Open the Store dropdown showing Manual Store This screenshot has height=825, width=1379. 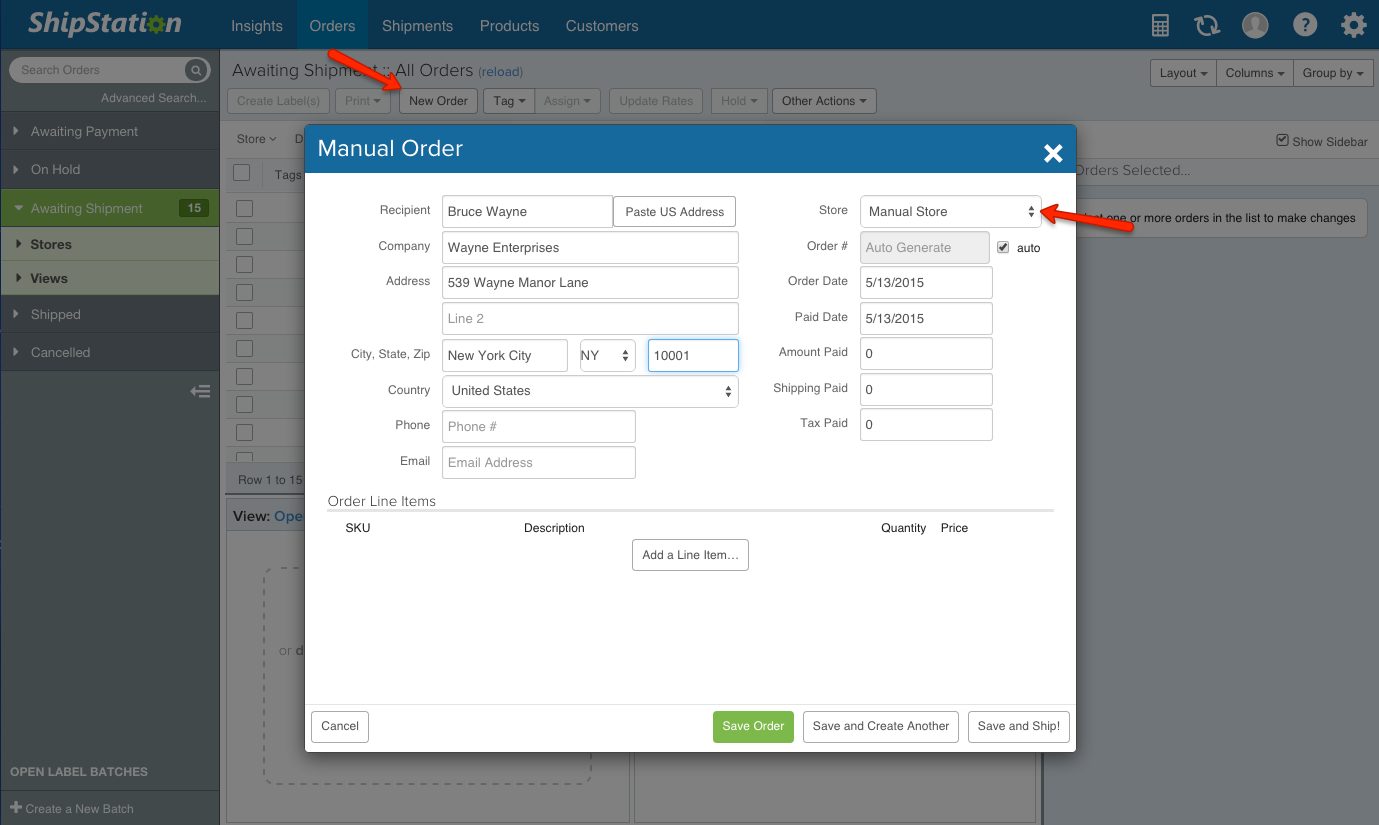tap(950, 212)
